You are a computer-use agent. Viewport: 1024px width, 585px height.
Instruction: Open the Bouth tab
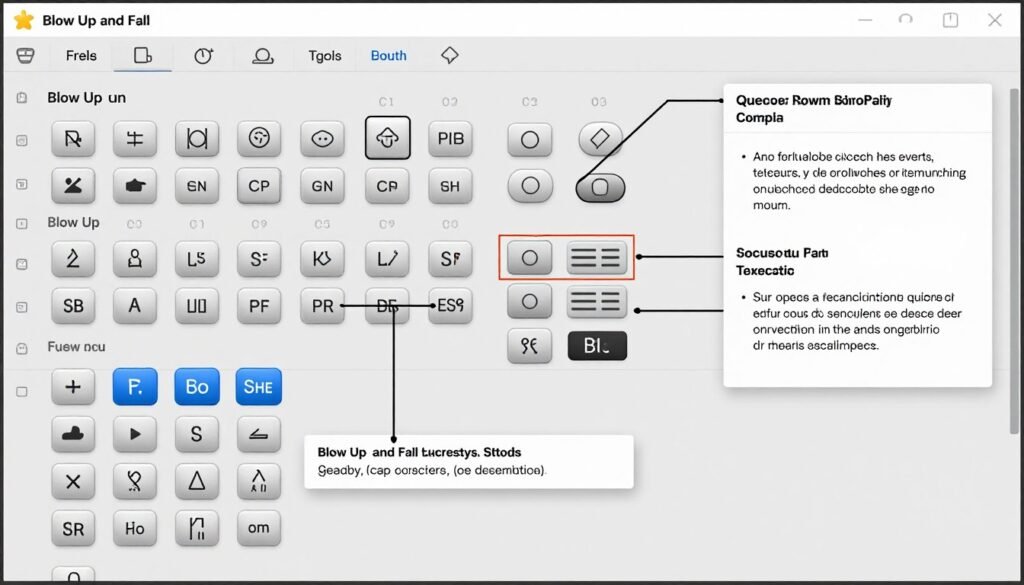[x=388, y=55]
